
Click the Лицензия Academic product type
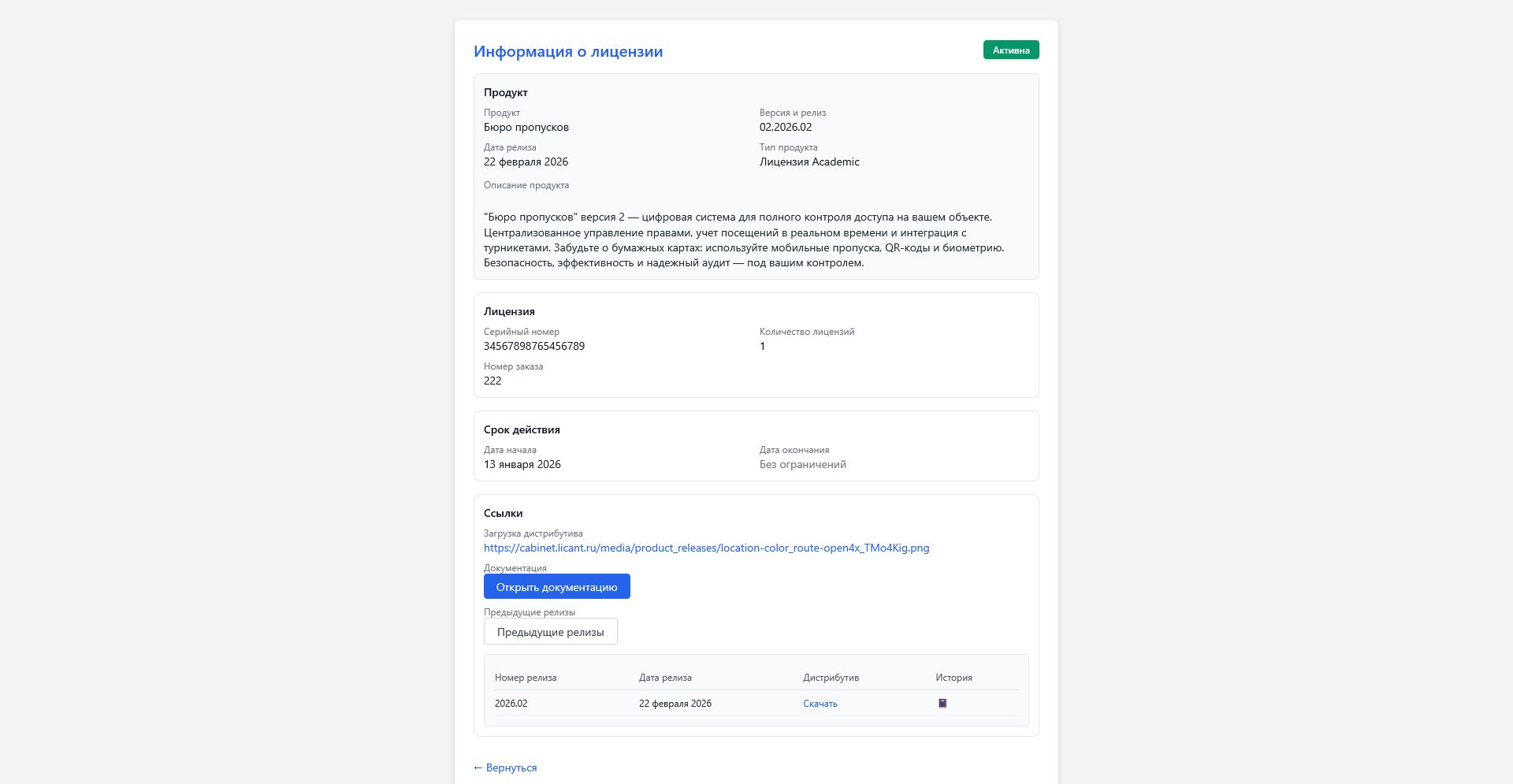[x=809, y=162]
